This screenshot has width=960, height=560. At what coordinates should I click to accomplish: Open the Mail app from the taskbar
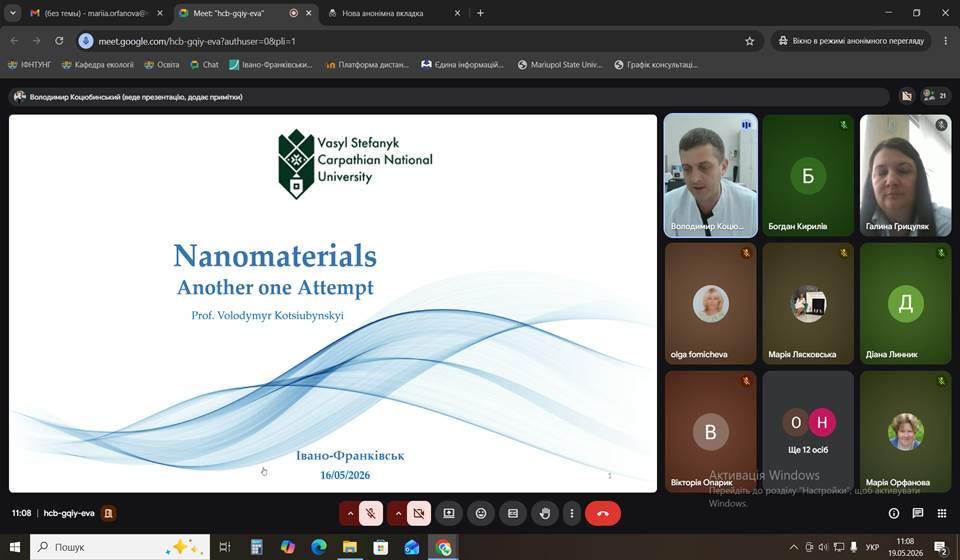coord(412,547)
